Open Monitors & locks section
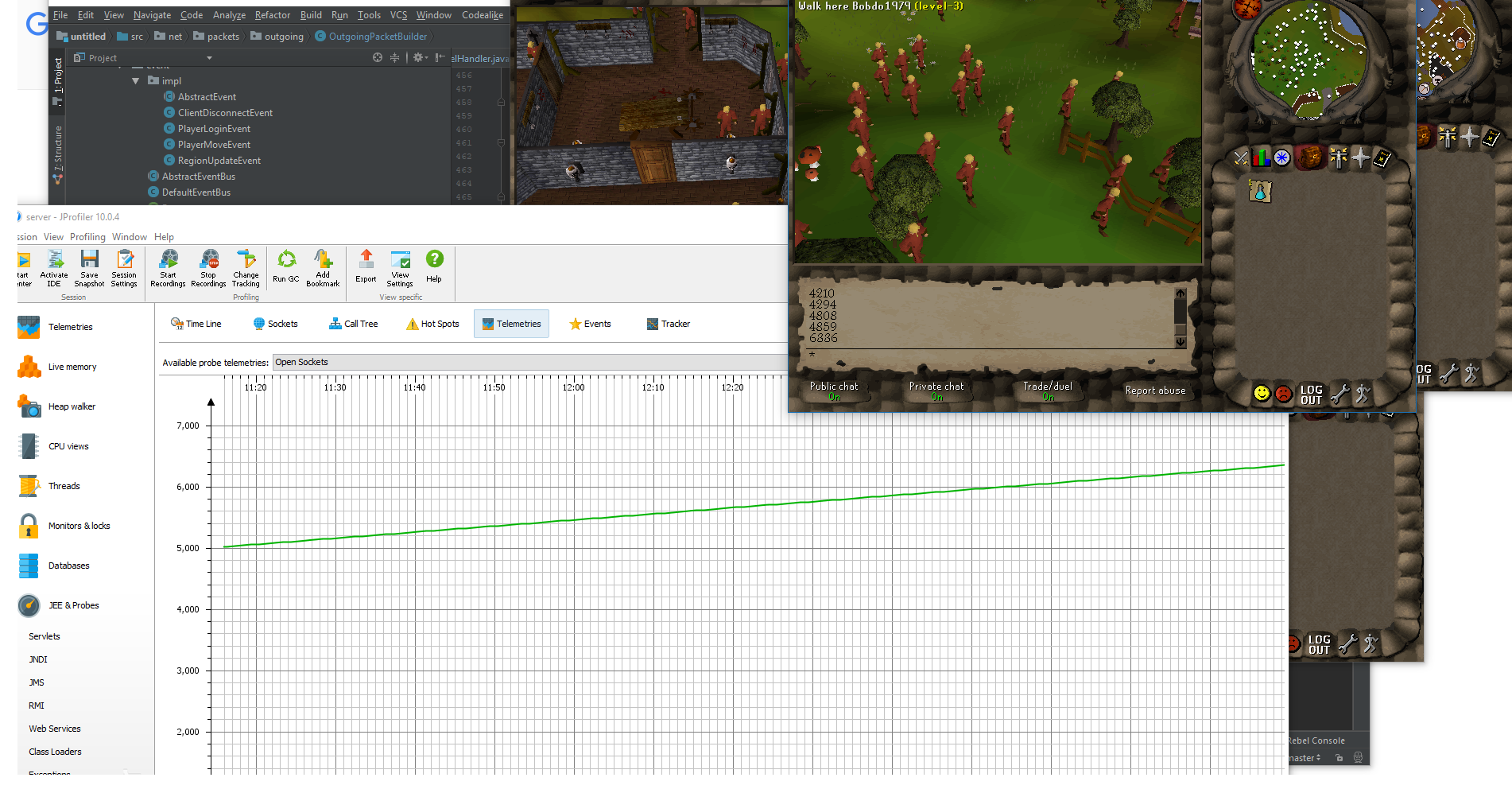 64,526
